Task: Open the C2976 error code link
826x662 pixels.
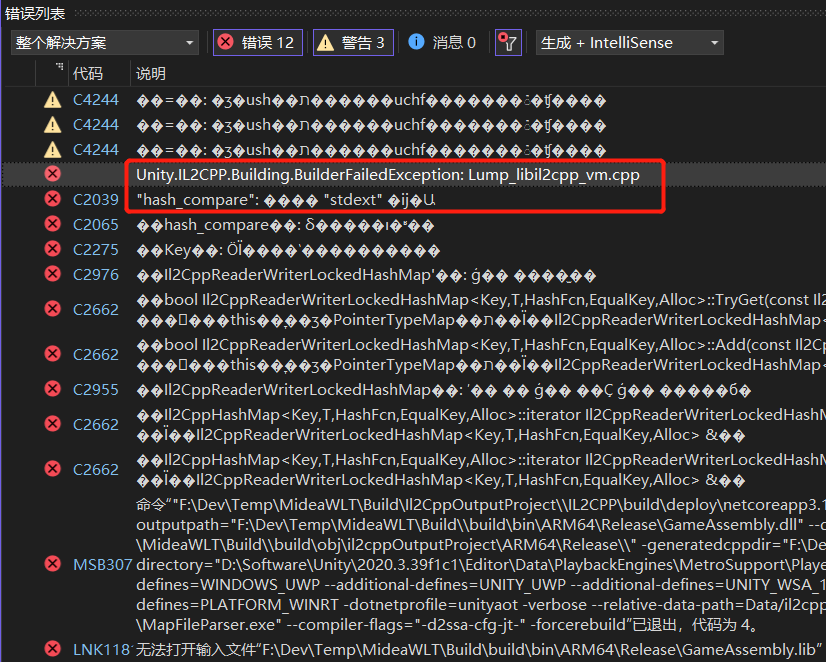Action: point(95,274)
